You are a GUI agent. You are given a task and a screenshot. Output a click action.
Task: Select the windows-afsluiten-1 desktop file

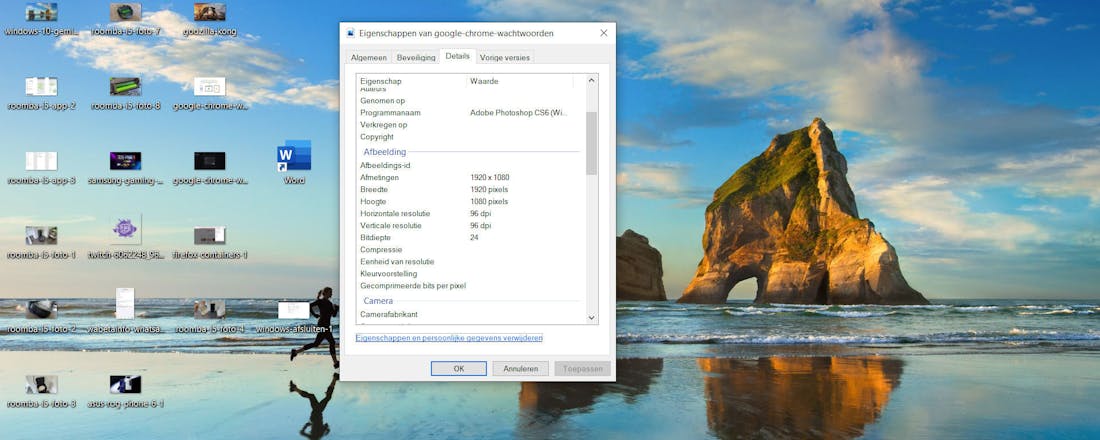click(x=294, y=316)
